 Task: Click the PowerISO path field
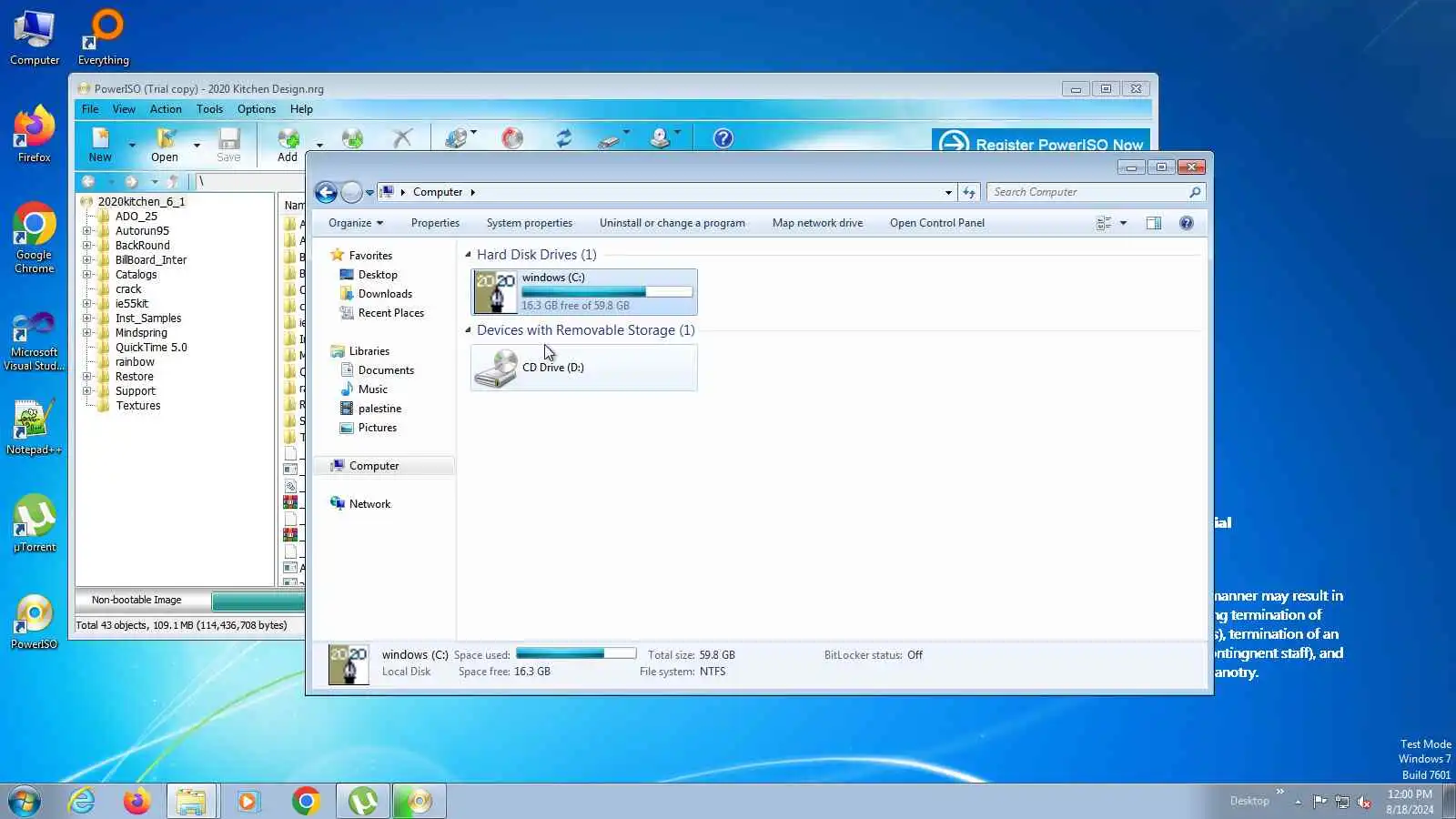(x=249, y=182)
